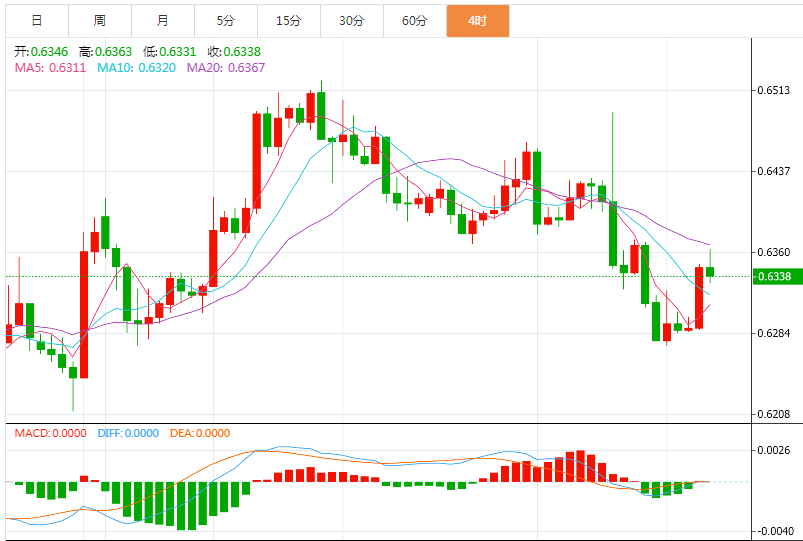Click the green 0.6338 current price tag

point(776,276)
